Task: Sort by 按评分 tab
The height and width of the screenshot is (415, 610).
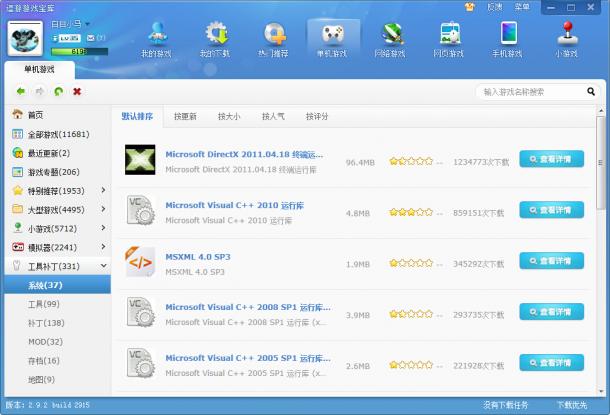Action: [317, 116]
